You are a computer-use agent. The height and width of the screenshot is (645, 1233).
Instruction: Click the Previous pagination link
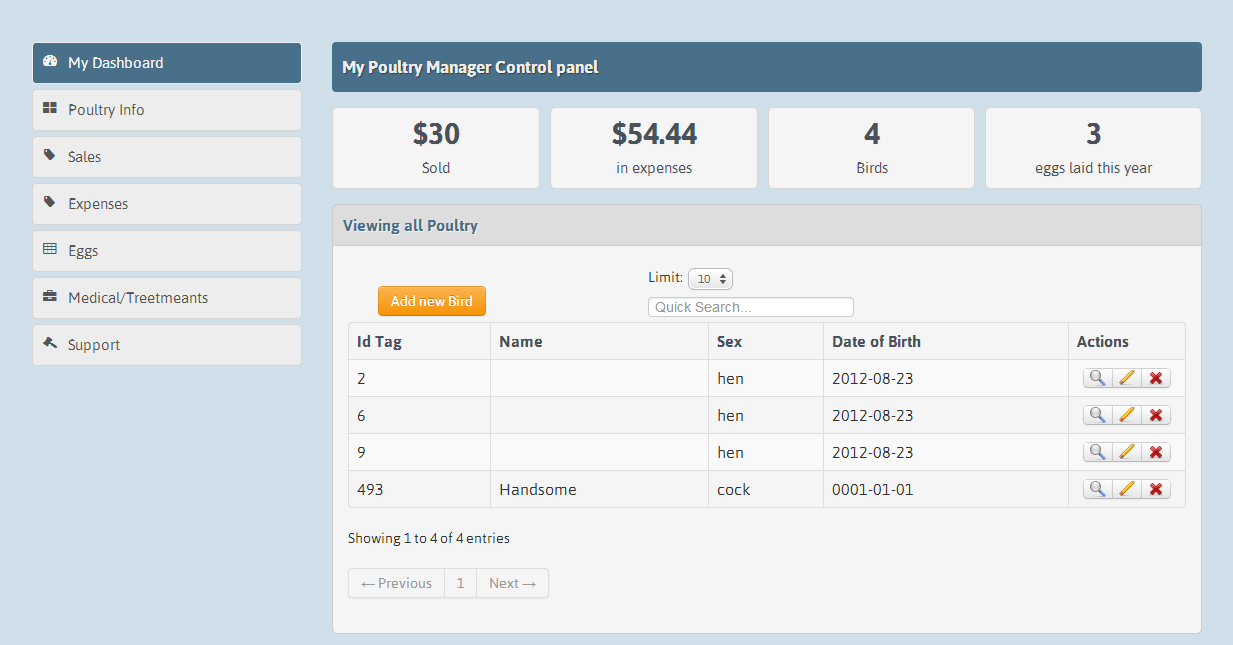click(x=396, y=583)
